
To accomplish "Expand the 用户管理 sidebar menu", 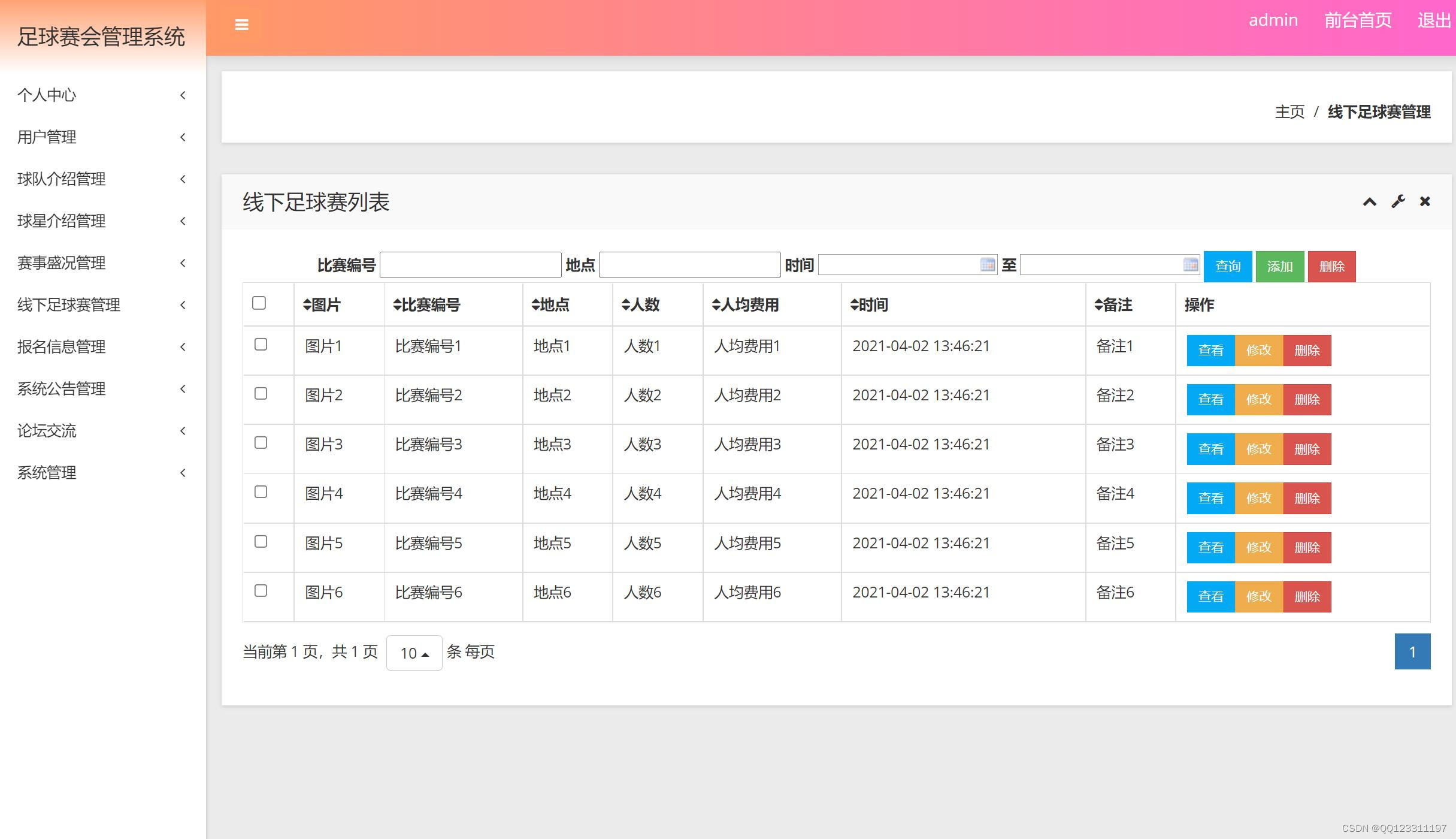I will 47,137.
